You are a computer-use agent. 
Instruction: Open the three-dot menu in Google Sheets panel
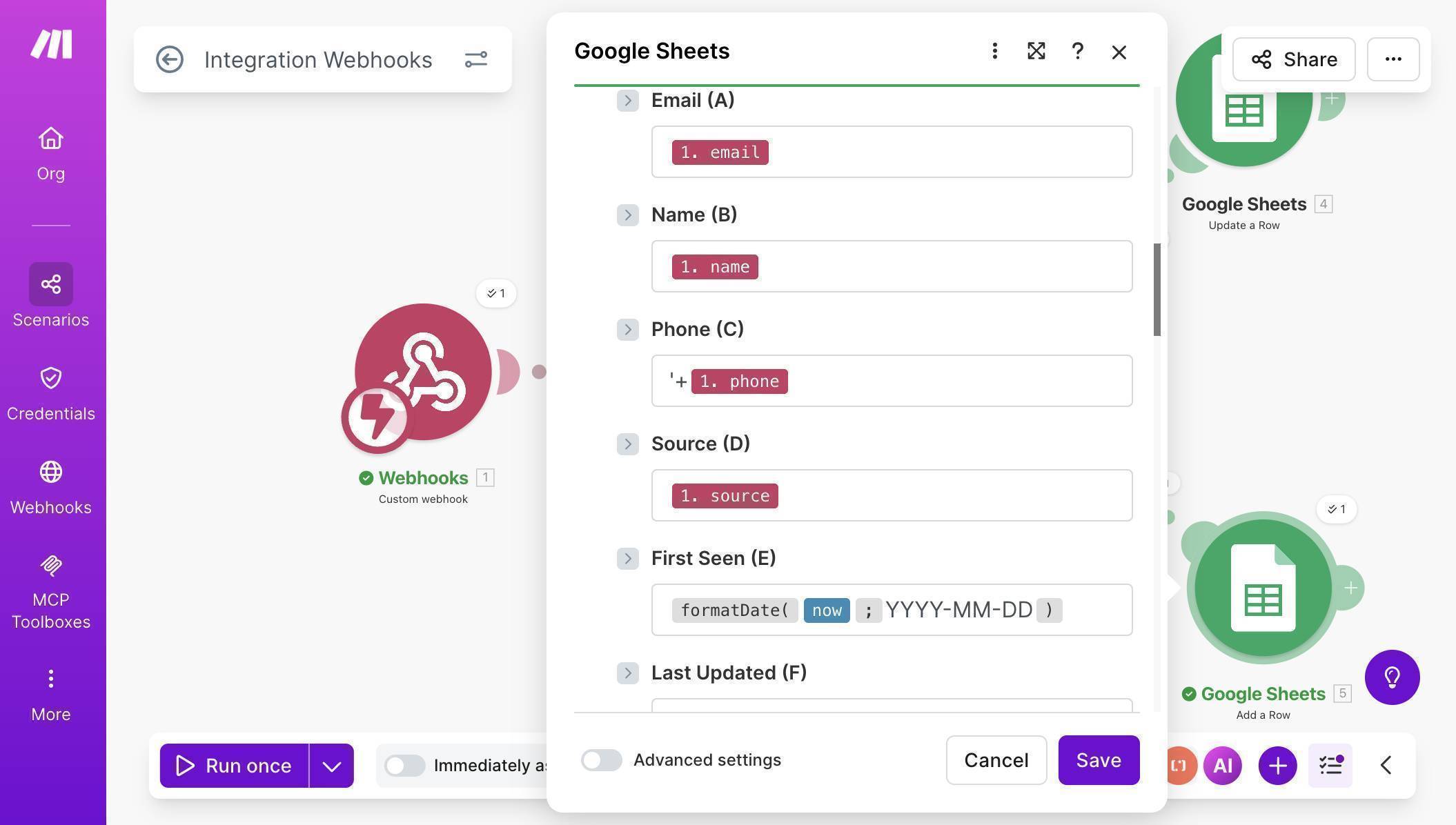point(994,51)
